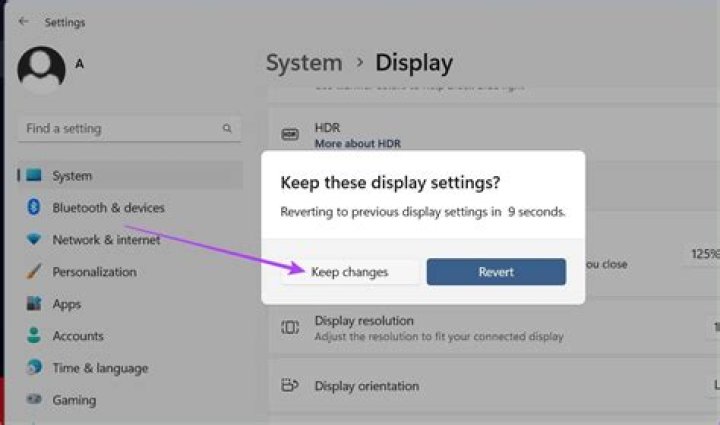The height and width of the screenshot is (425, 720).
Task: Click the Find a setting search box
Action: pyautogui.click(x=129, y=129)
